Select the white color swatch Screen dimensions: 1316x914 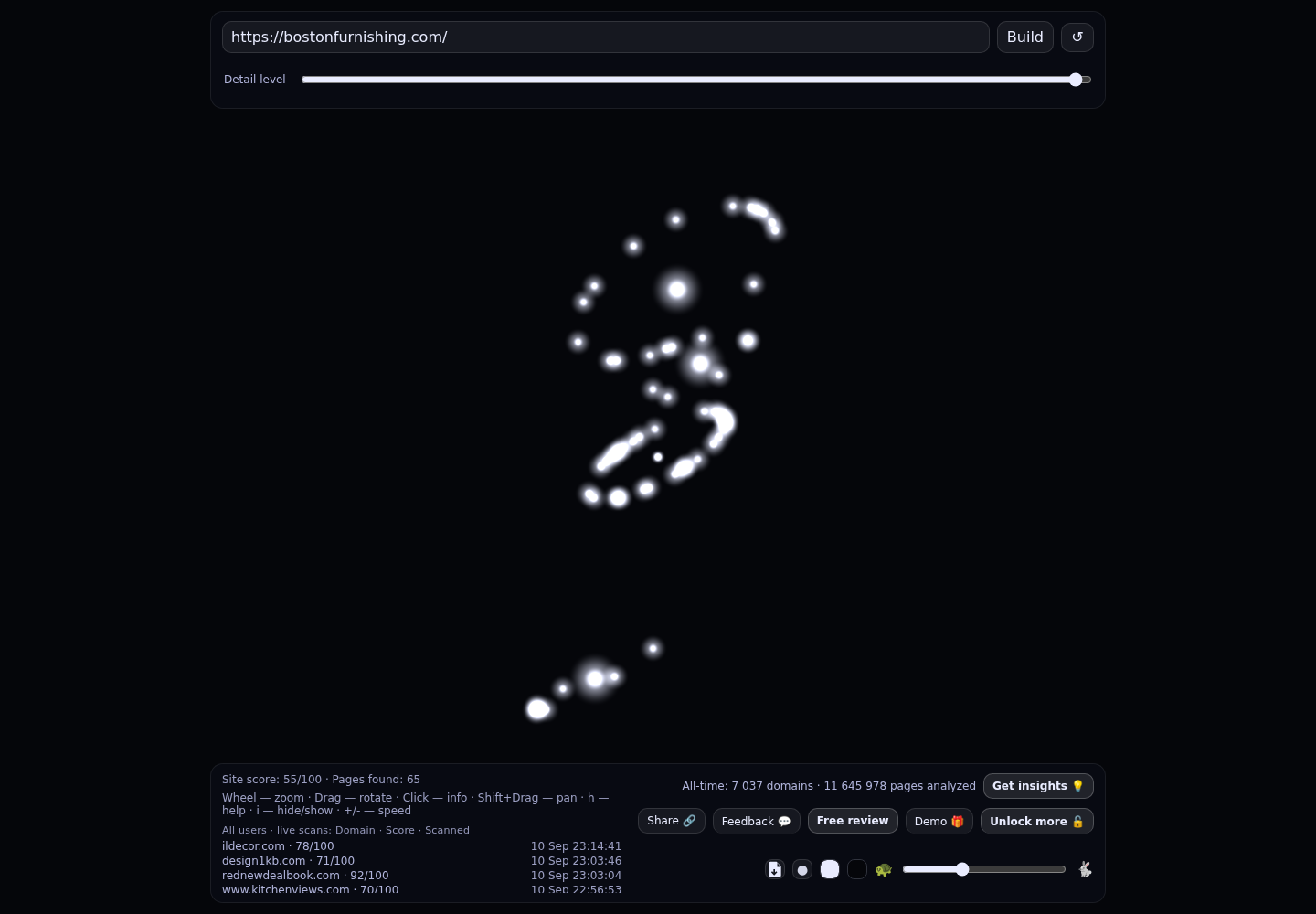830,869
